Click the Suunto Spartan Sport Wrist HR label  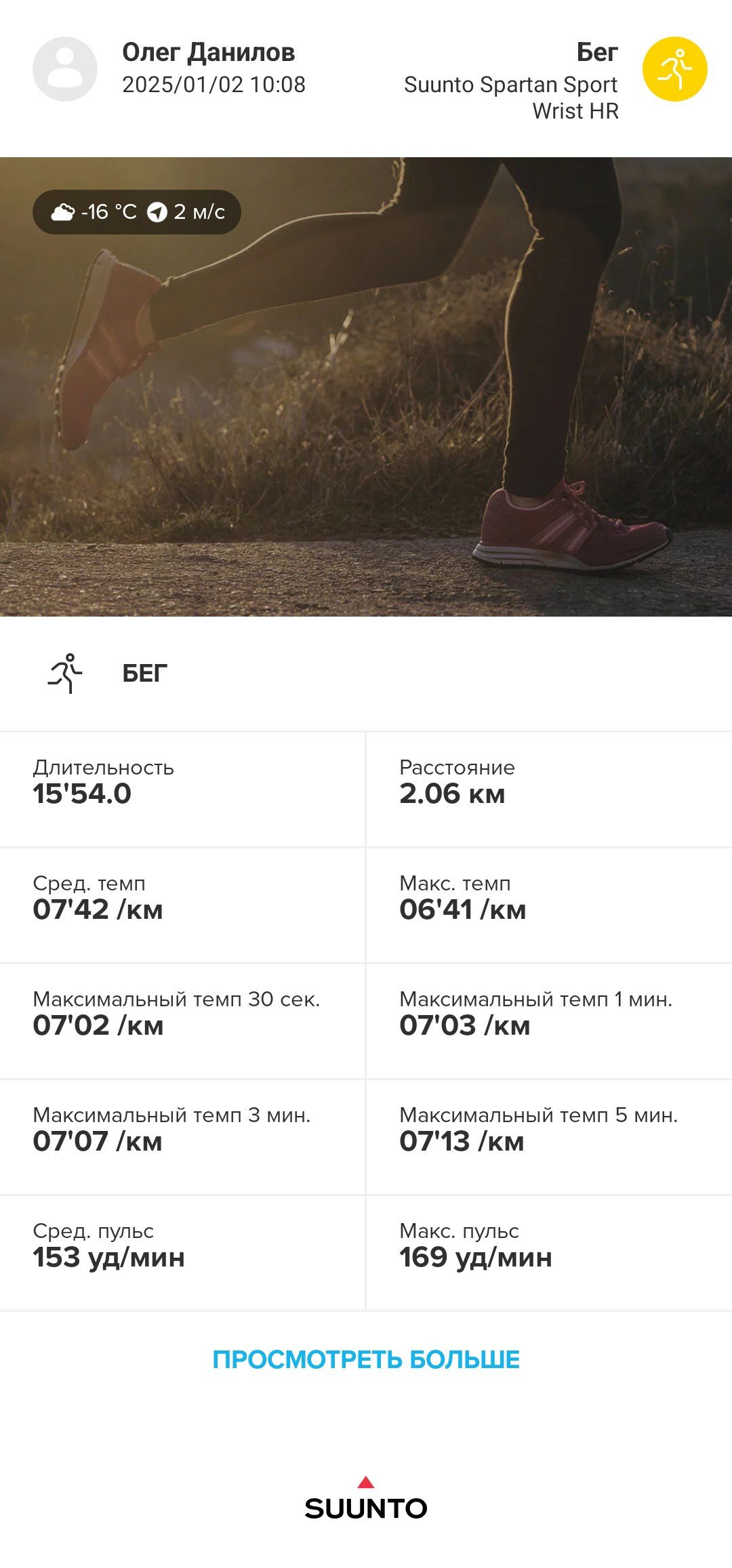click(511, 98)
